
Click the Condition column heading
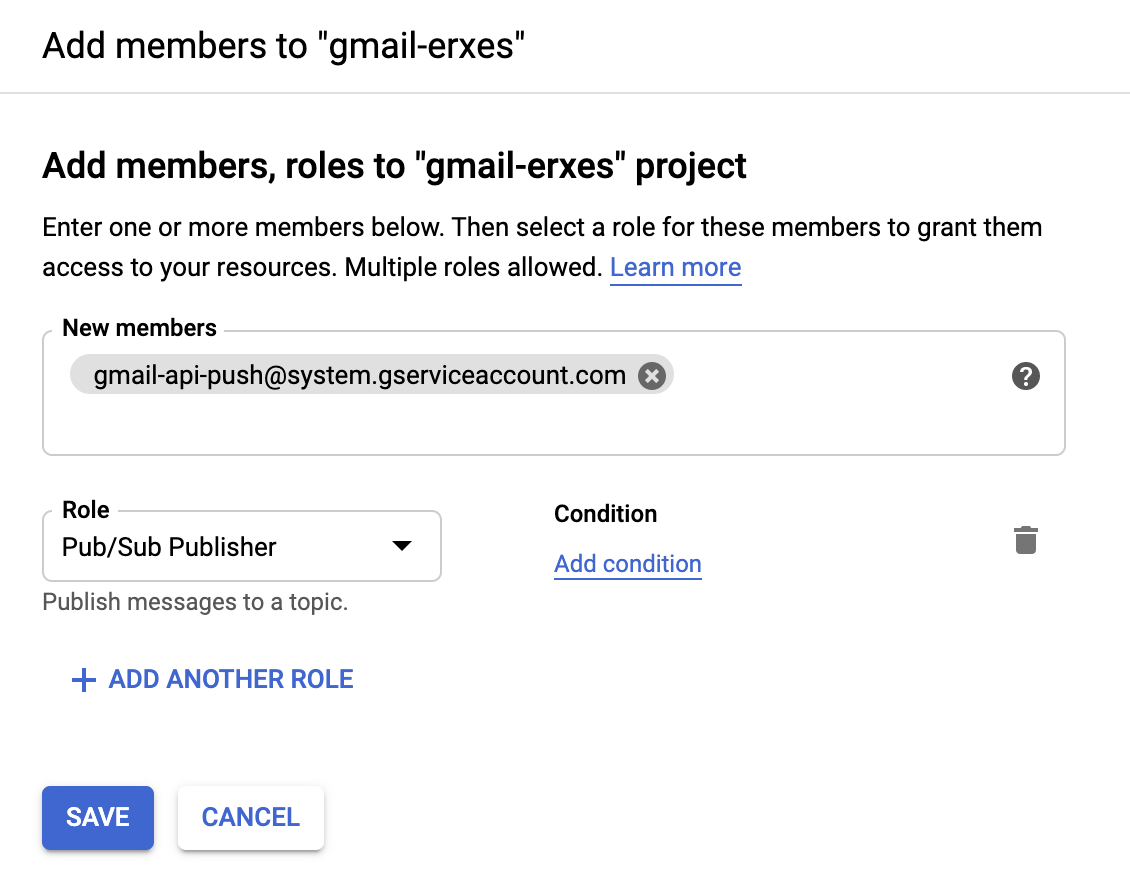(x=605, y=514)
